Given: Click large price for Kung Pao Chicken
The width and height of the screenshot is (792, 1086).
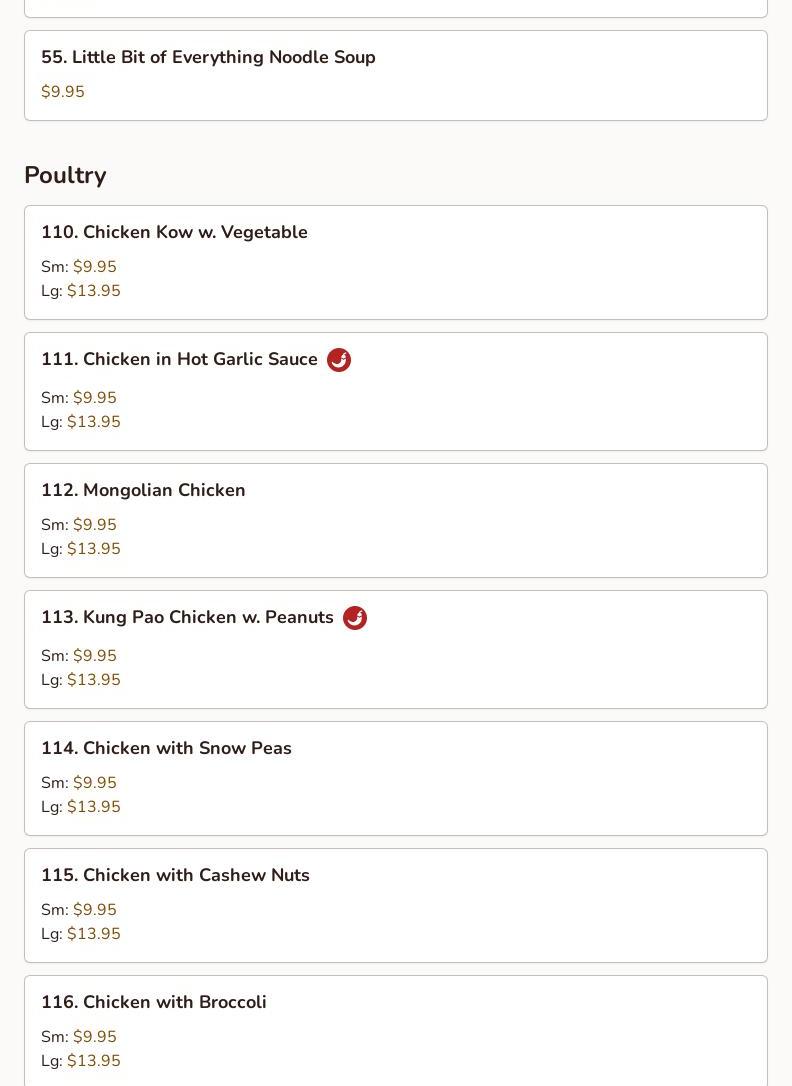Looking at the screenshot, I should [x=93, y=680].
